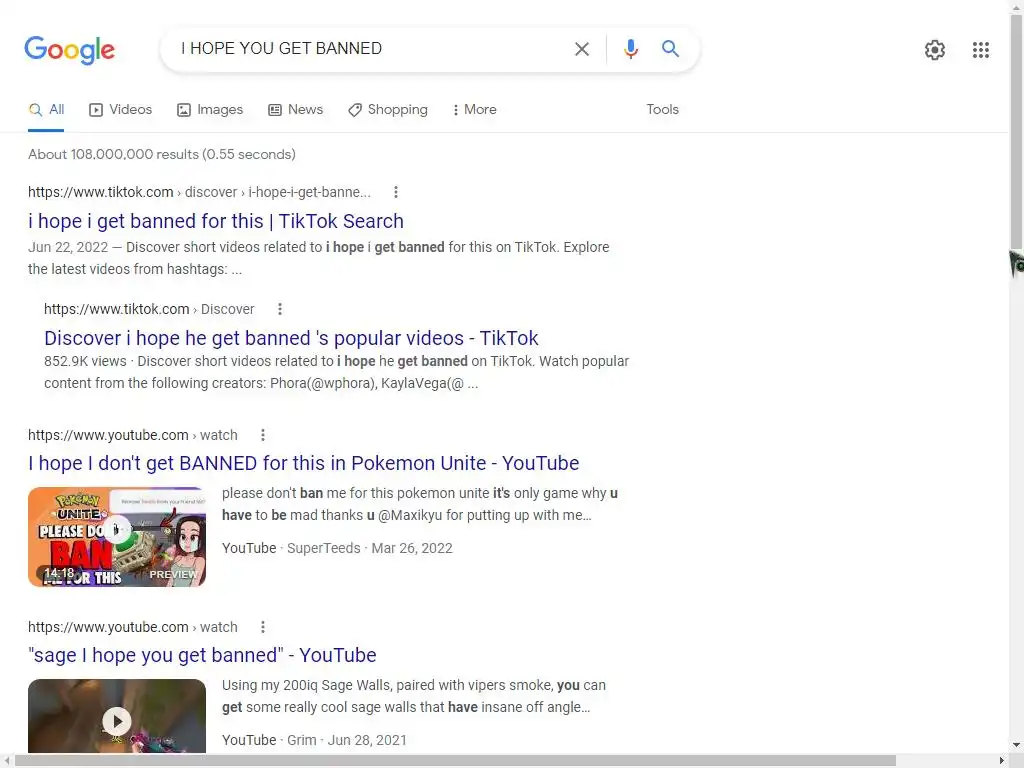The height and width of the screenshot is (768, 1024).
Task: Play the Pokemon Unite video thumbnail
Action: click(117, 537)
